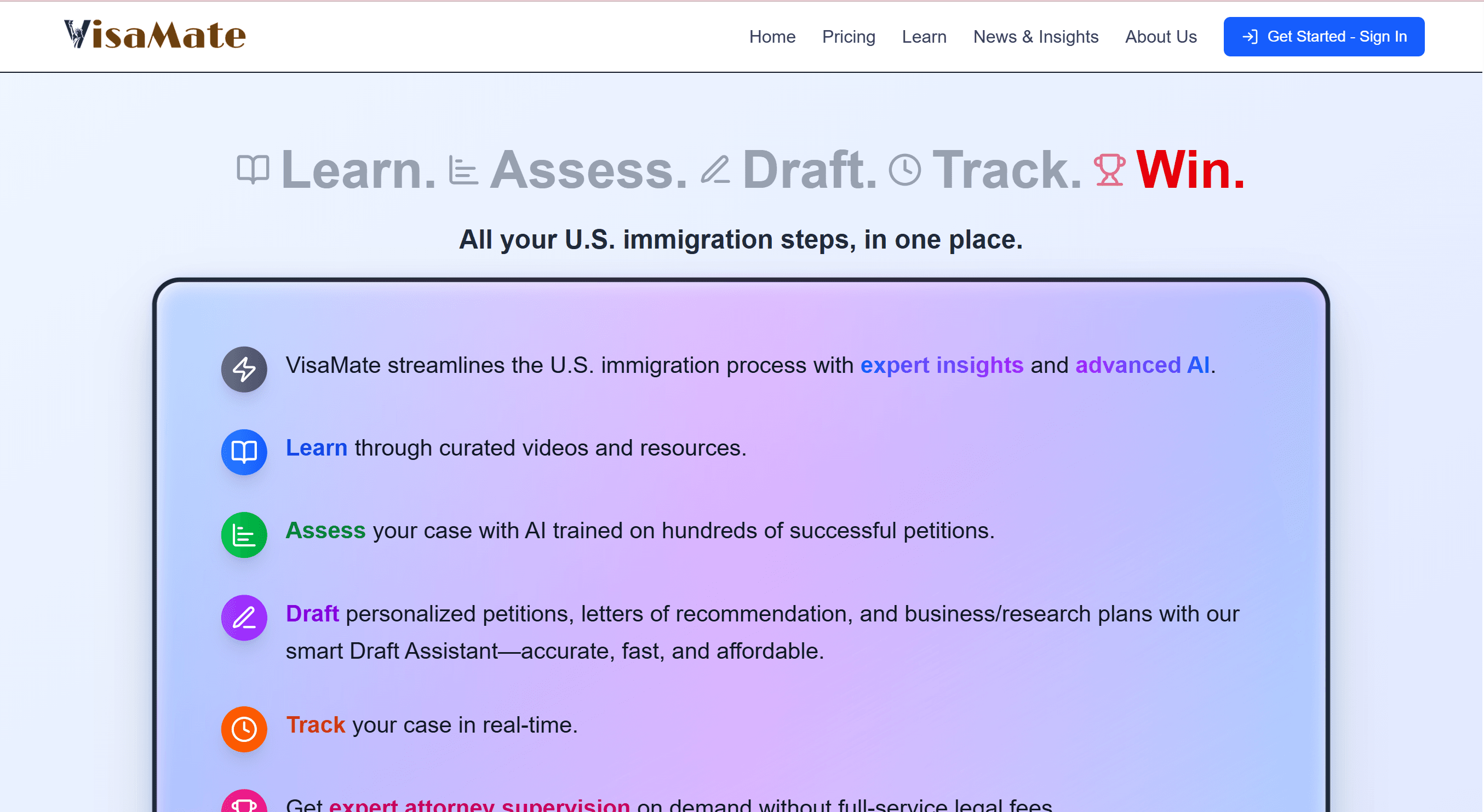Click the pencil icon beside Draft heading
The height and width of the screenshot is (812, 1484).
(x=715, y=169)
